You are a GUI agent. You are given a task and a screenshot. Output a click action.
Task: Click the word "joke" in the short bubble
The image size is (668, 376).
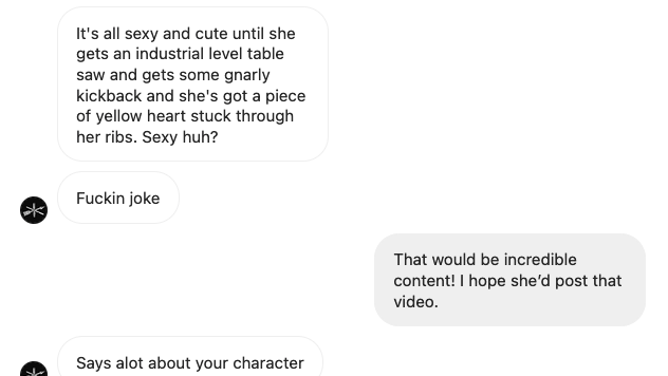pyautogui.click(x=144, y=198)
